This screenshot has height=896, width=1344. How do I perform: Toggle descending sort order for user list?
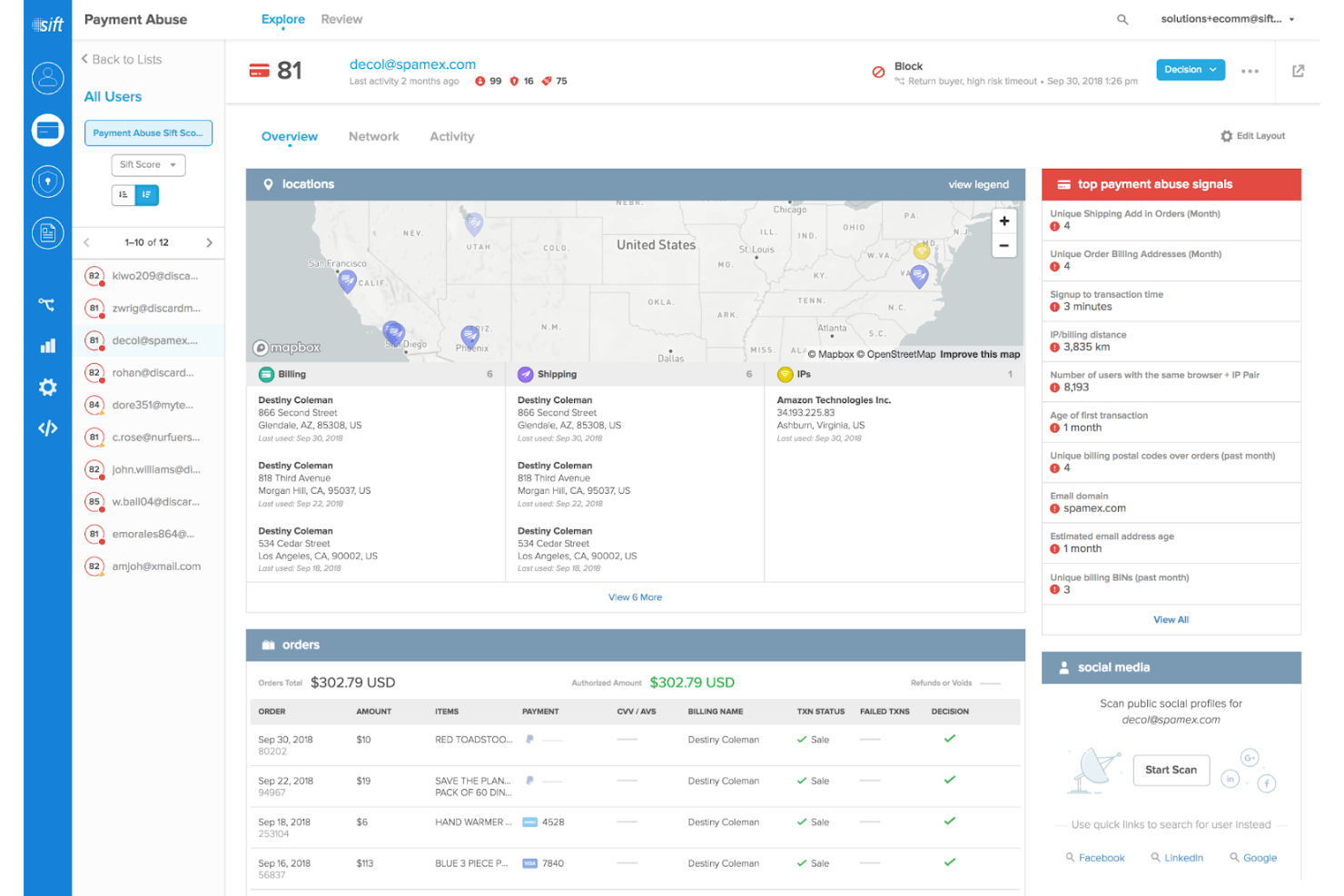pos(147,194)
